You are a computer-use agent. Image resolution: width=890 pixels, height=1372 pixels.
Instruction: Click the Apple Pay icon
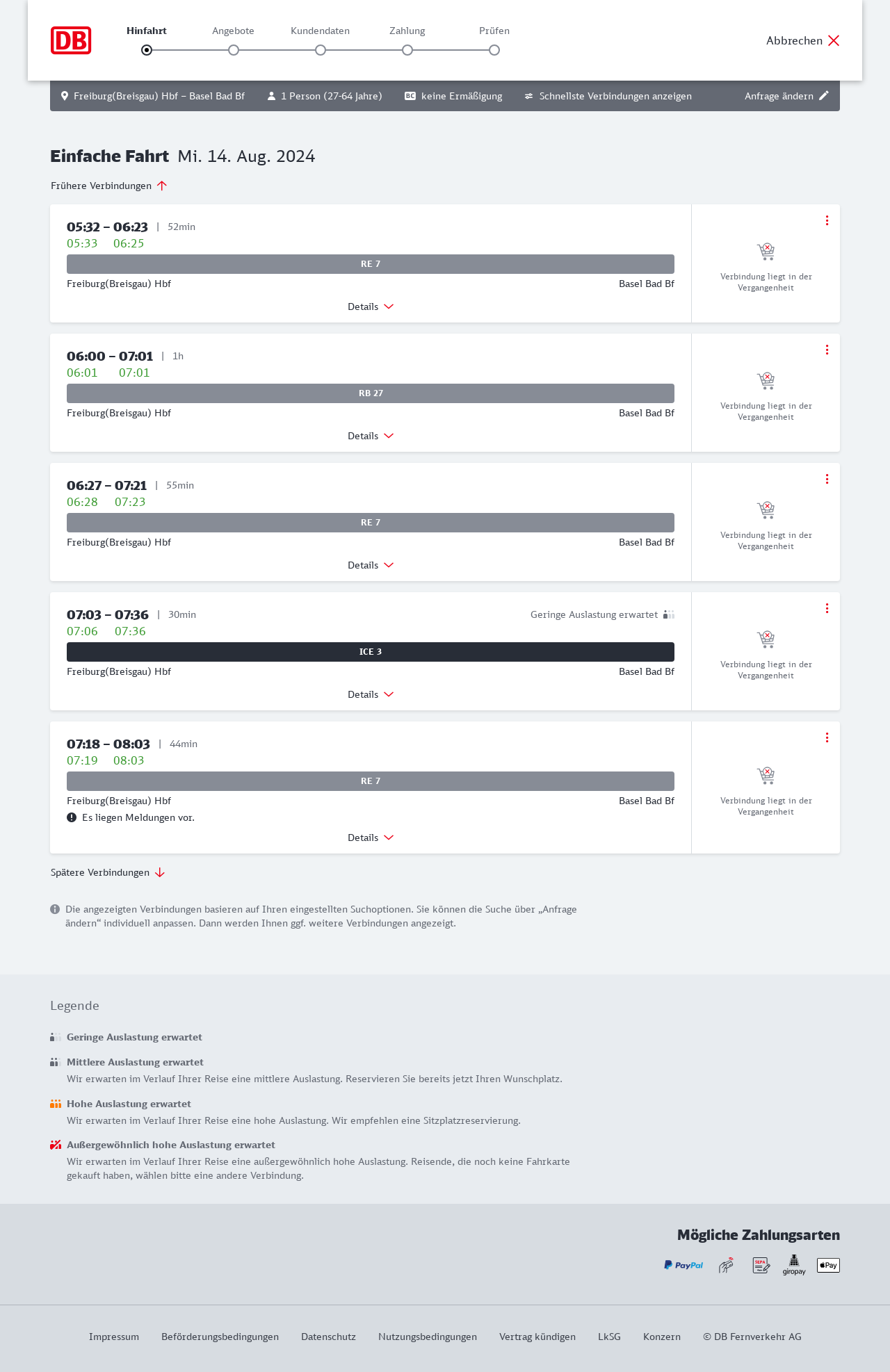(x=828, y=1265)
